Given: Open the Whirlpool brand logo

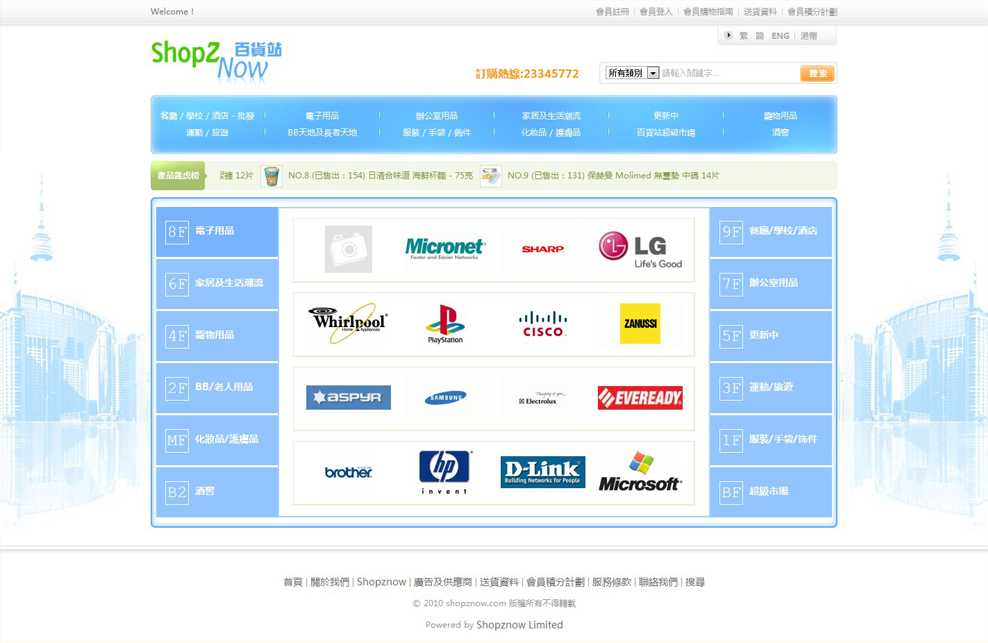Looking at the screenshot, I should tap(348, 323).
